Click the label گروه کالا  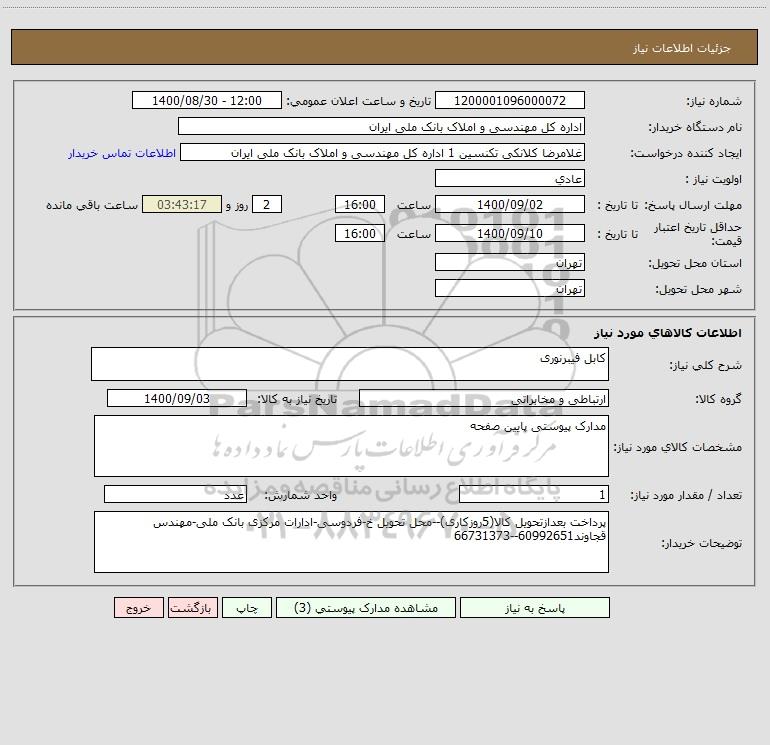pyautogui.click(x=718, y=399)
